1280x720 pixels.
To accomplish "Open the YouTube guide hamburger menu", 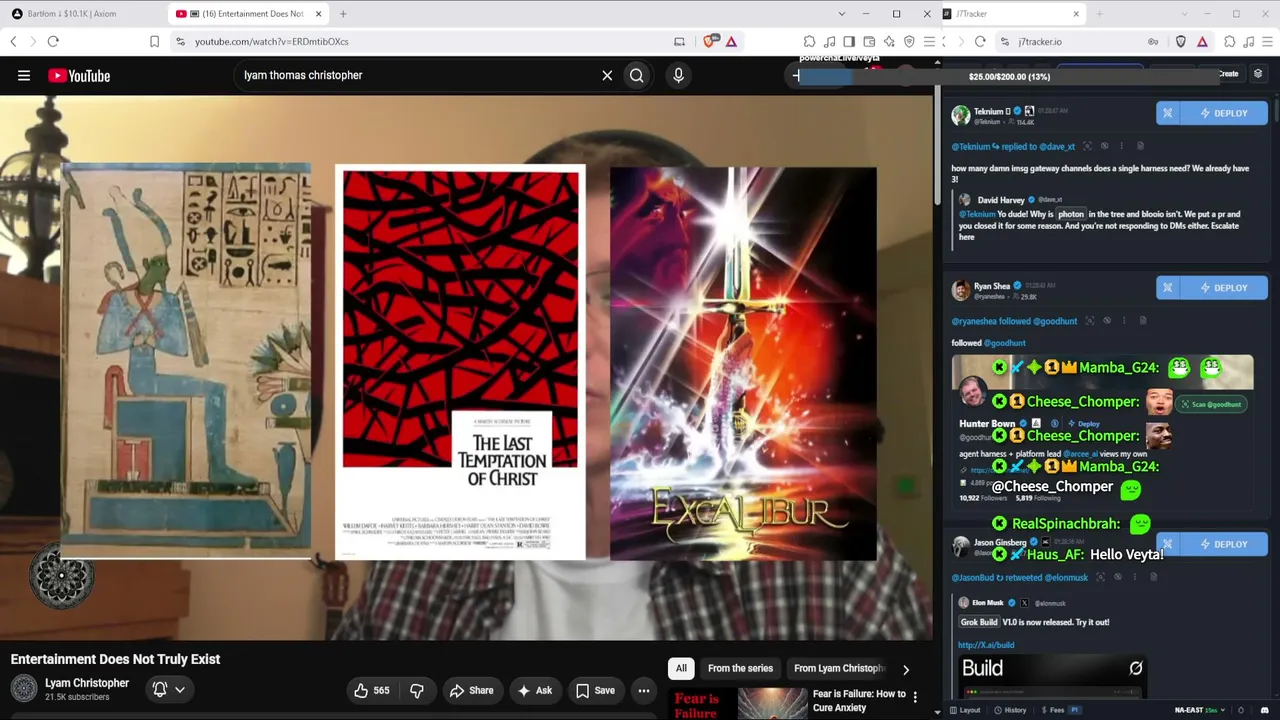I will [24, 75].
